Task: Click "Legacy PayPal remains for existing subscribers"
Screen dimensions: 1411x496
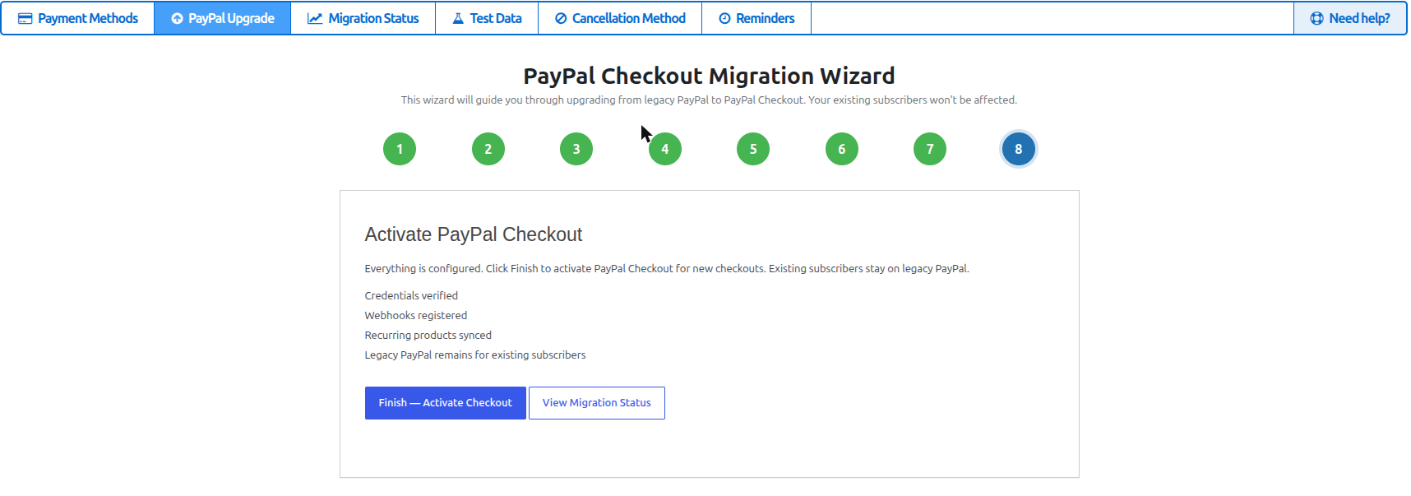Action: tap(475, 355)
